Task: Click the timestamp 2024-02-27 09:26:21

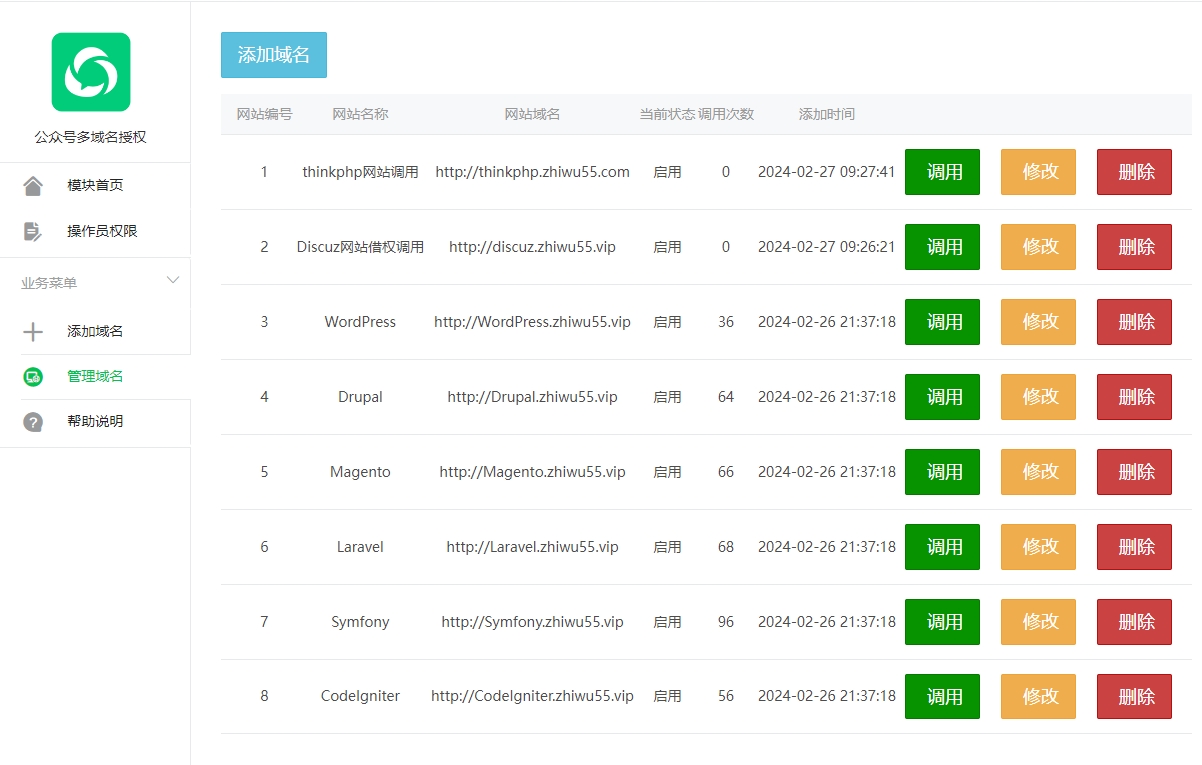Action: [x=827, y=247]
